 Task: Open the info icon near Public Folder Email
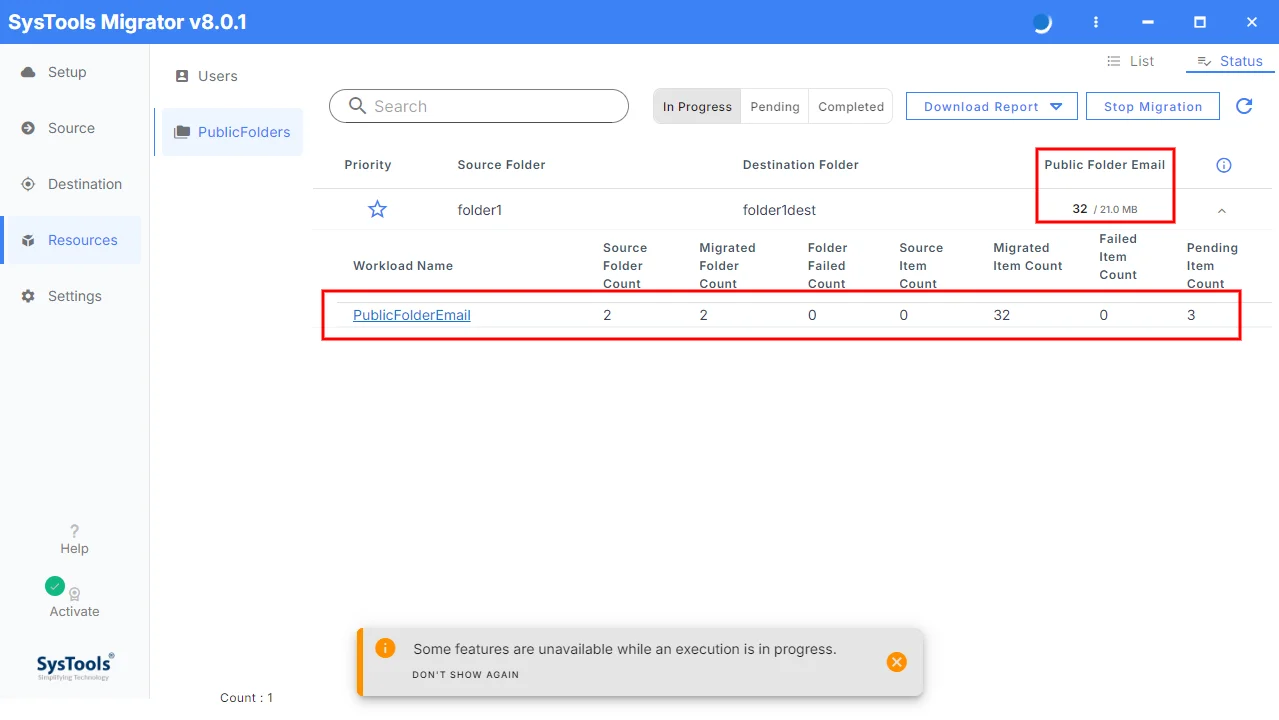(1223, 165)
